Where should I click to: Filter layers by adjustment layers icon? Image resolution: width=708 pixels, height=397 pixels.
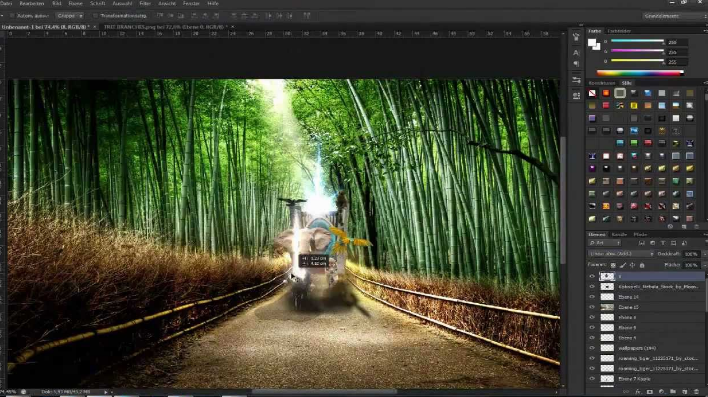coord(652,243)
